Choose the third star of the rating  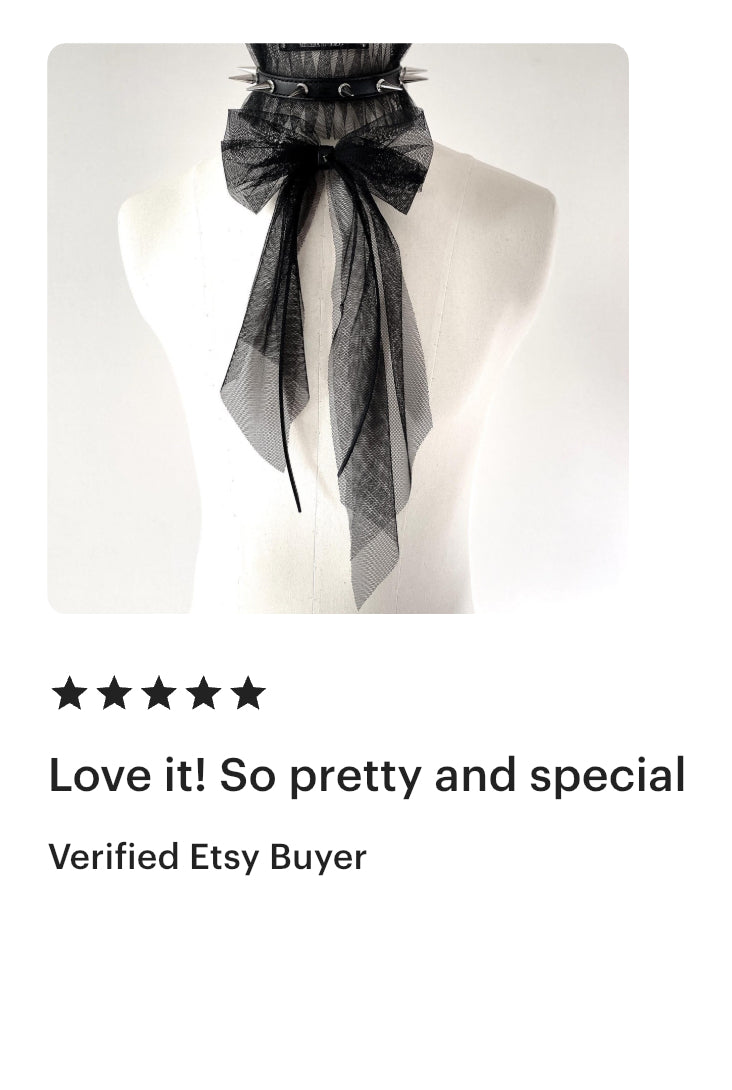pyautogui.click(x=158, y=692)
